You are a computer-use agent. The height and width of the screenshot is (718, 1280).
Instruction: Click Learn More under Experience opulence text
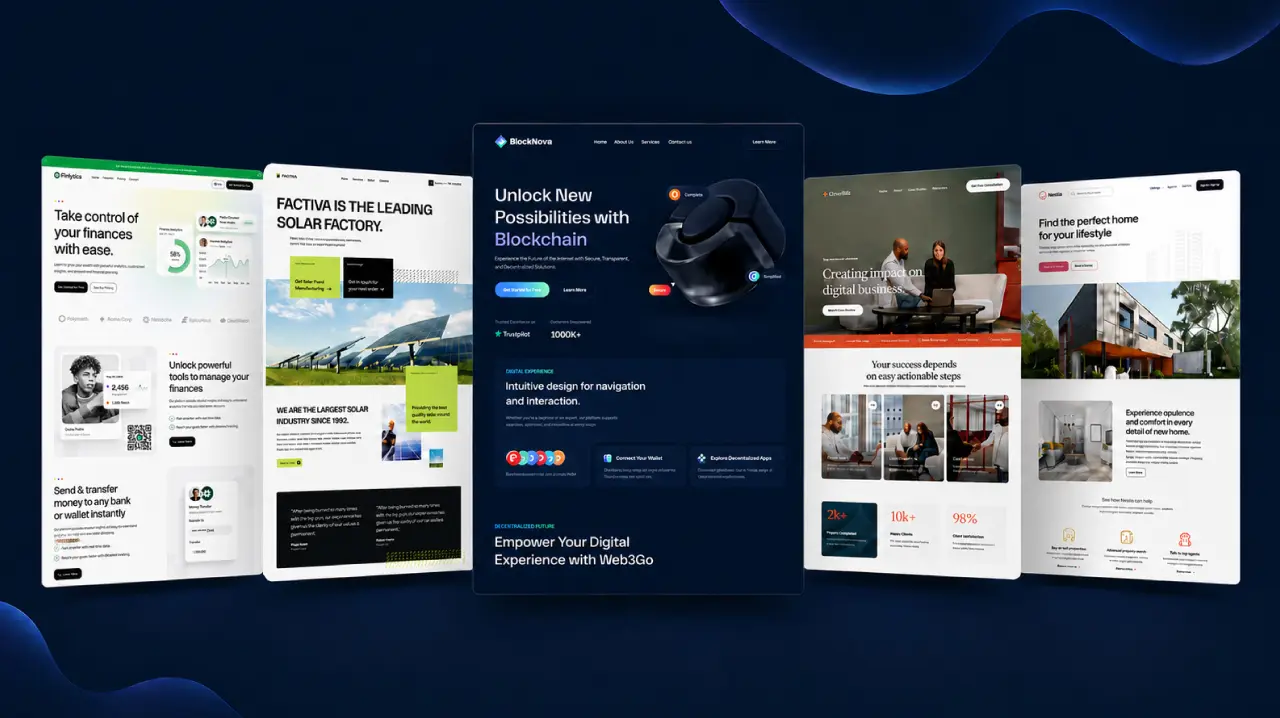pyautogui.click(x=1135, y=472)
